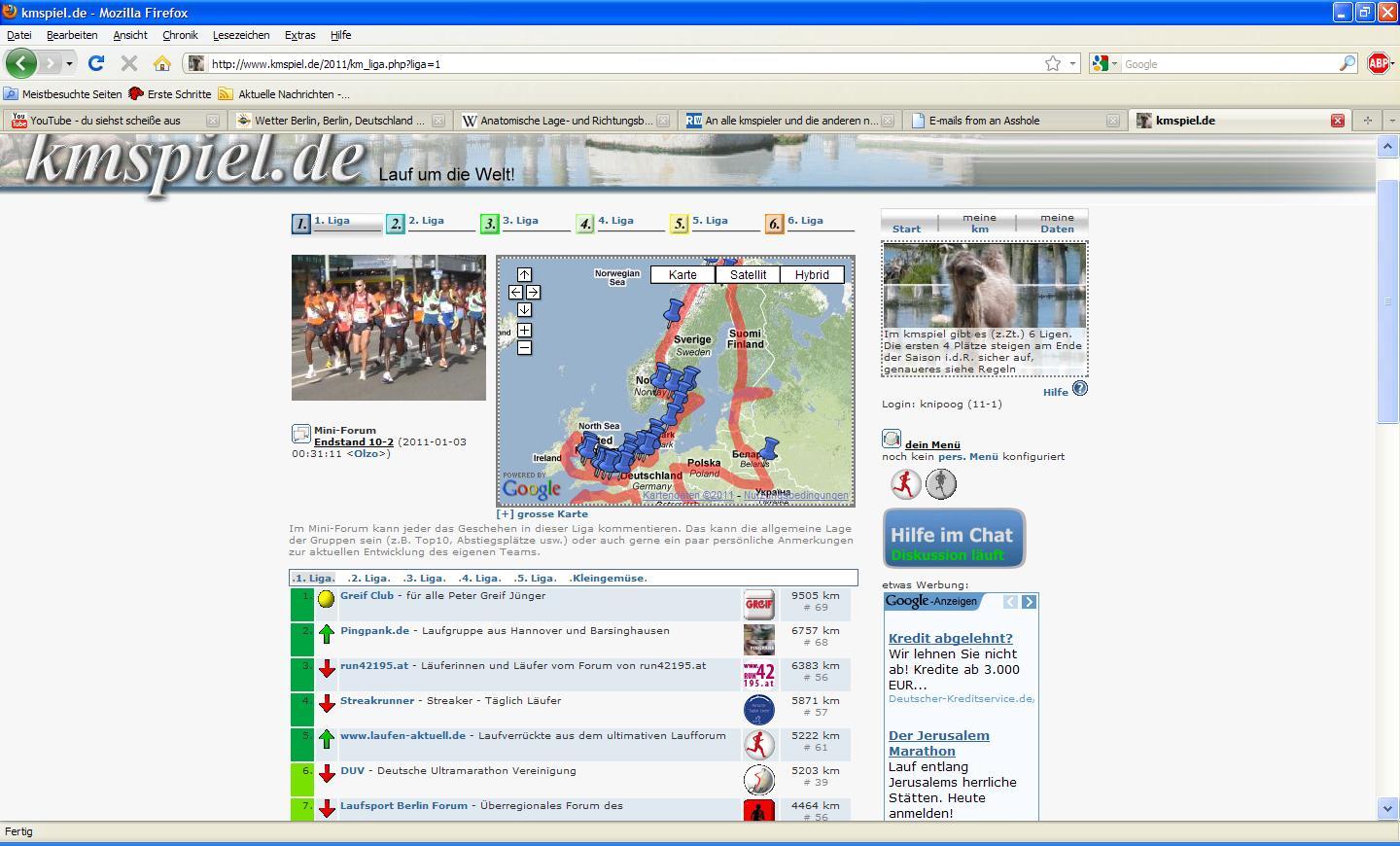Open www.laufen-aktuell.de team link
This screenshot has height=846, width=1400.
click(402, 735)
